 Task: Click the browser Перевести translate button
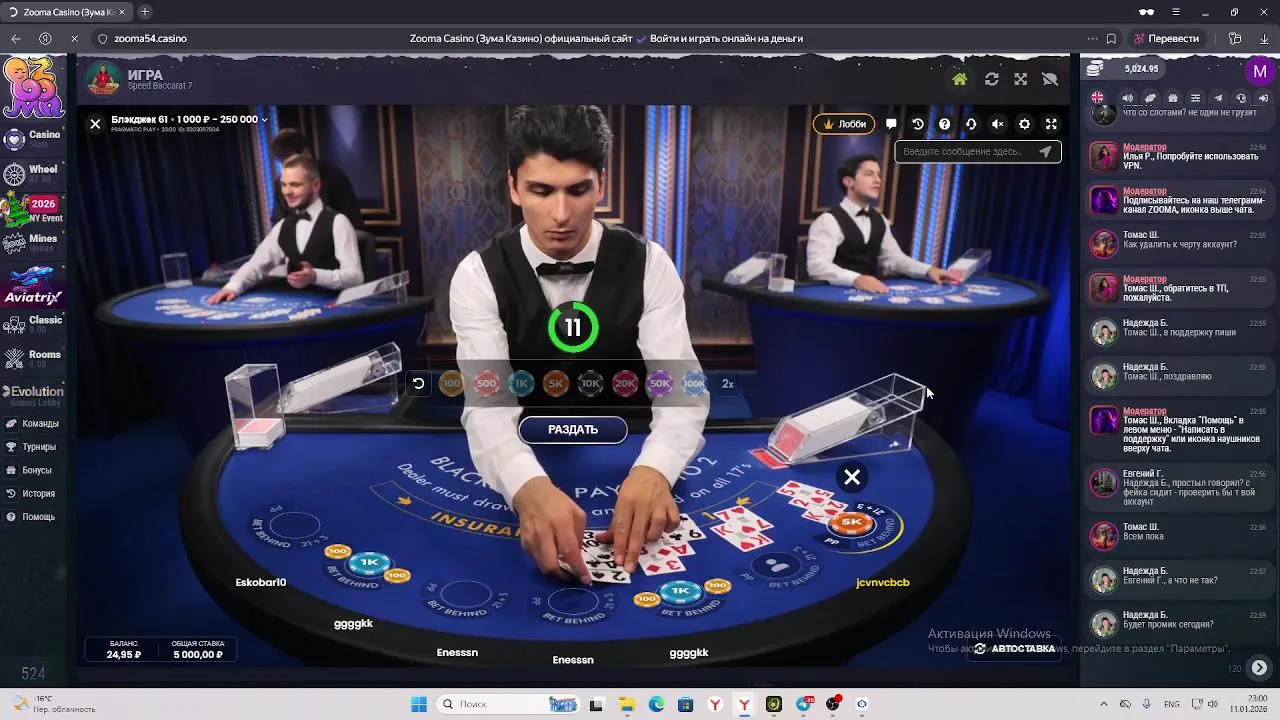[x=1166, y=39]
